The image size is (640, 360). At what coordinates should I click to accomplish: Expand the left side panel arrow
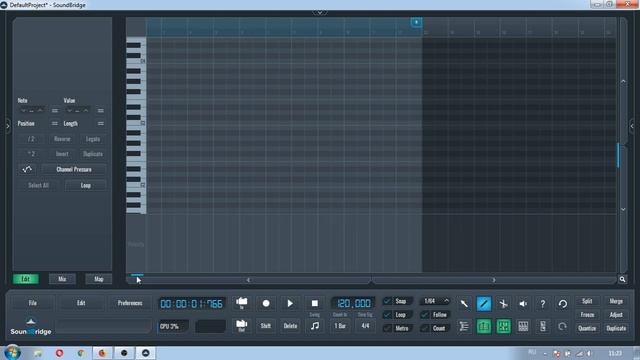tap(8, 126)
